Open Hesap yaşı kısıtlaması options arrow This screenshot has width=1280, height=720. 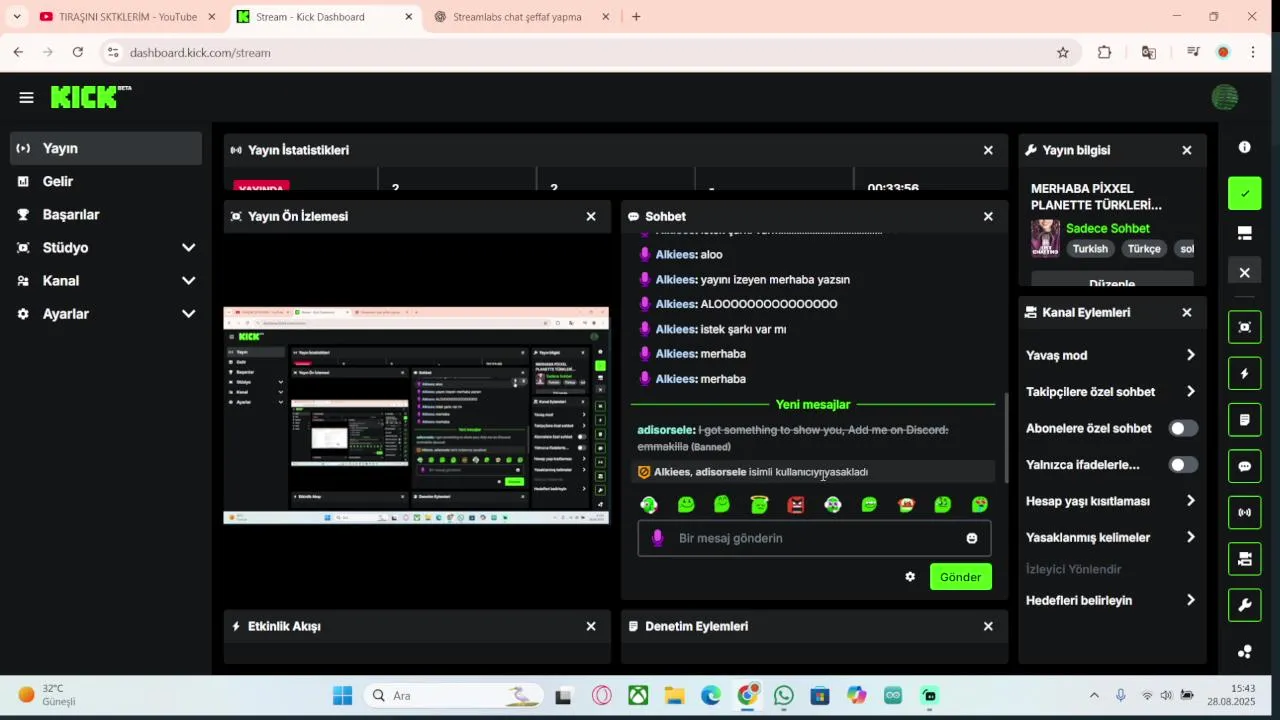1190,501
